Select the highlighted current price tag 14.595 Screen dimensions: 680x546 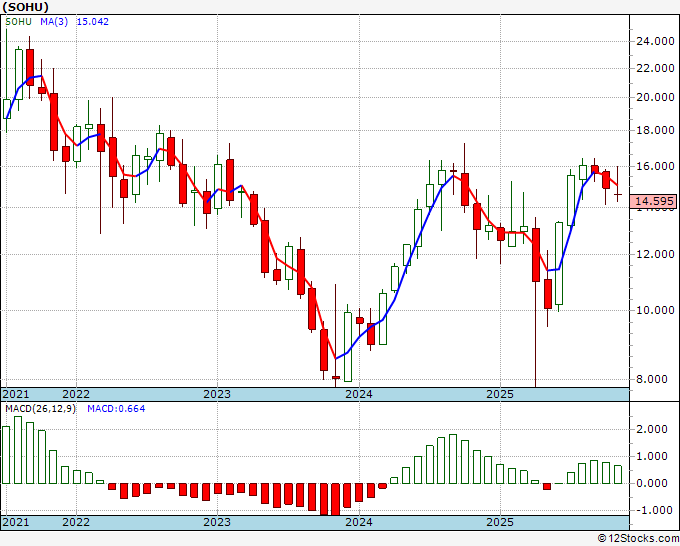(654, 201)
